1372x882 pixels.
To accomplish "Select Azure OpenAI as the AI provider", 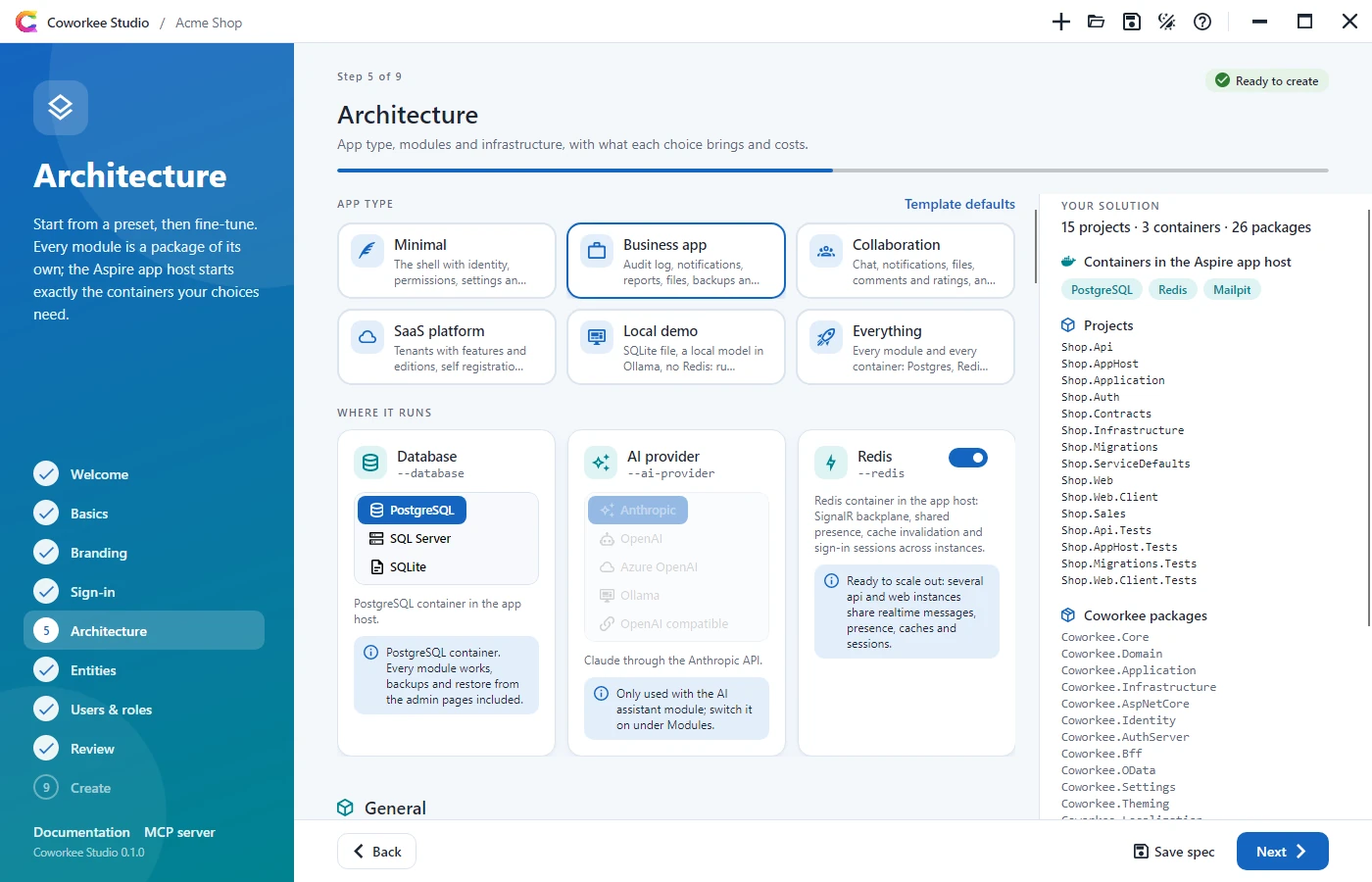I will coord(648,567).
